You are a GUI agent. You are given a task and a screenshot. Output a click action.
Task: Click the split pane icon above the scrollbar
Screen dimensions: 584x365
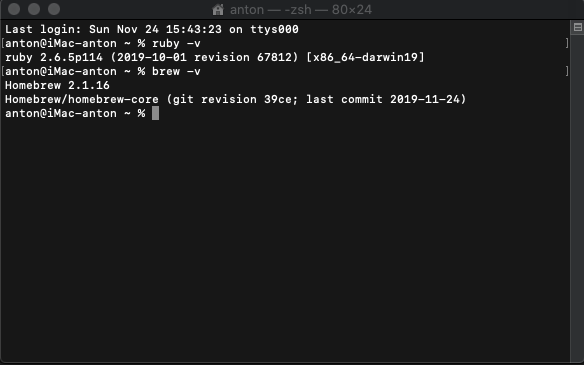(577, 27)
